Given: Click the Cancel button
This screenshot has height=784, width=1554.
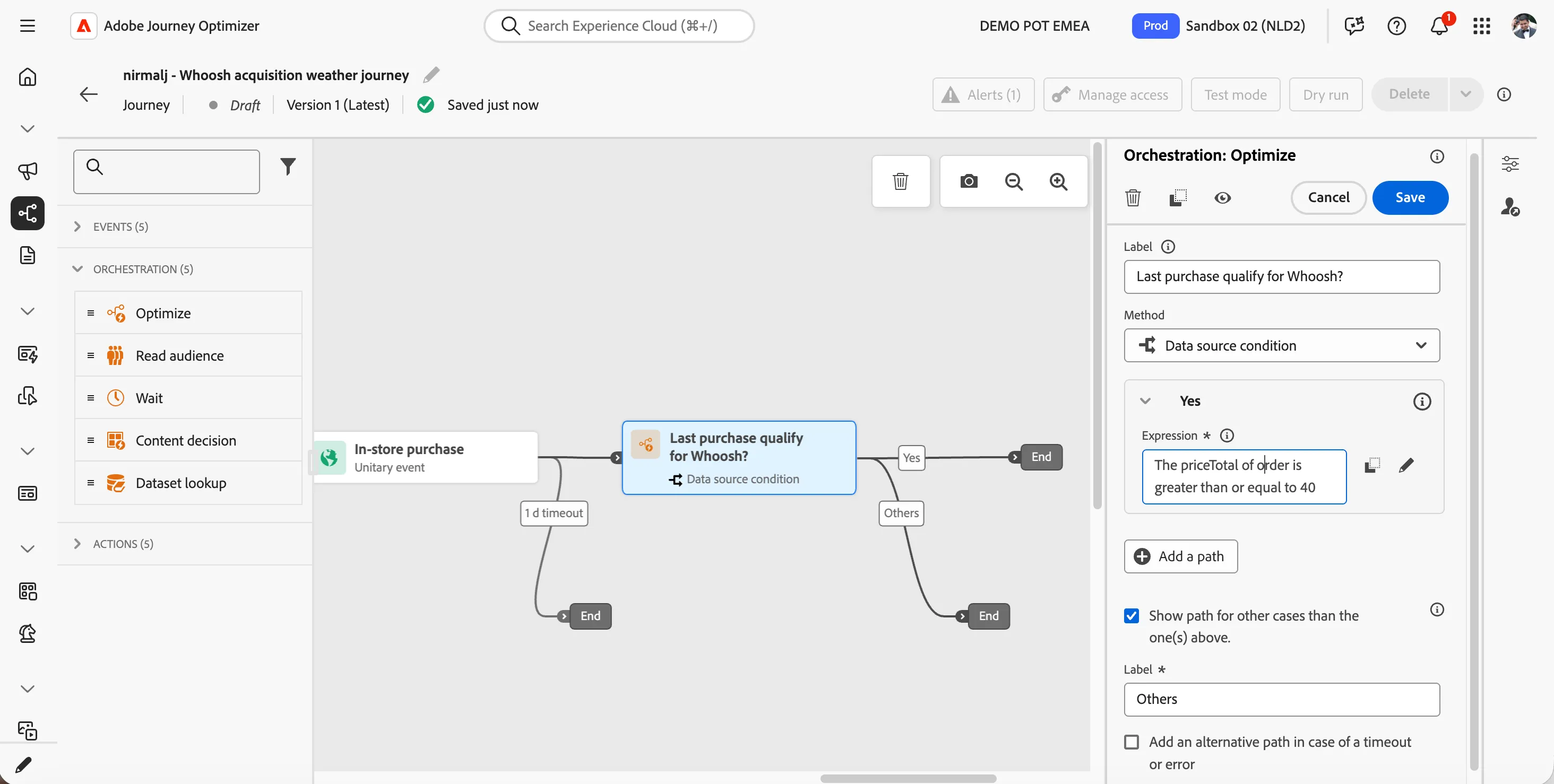Looking at the screenshot, I should pyautogui.click(x=1328, y=198).
